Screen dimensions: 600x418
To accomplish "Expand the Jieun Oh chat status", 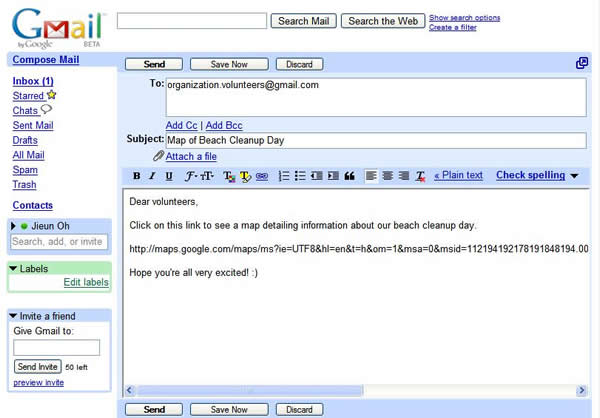I will tap(13, 226).
